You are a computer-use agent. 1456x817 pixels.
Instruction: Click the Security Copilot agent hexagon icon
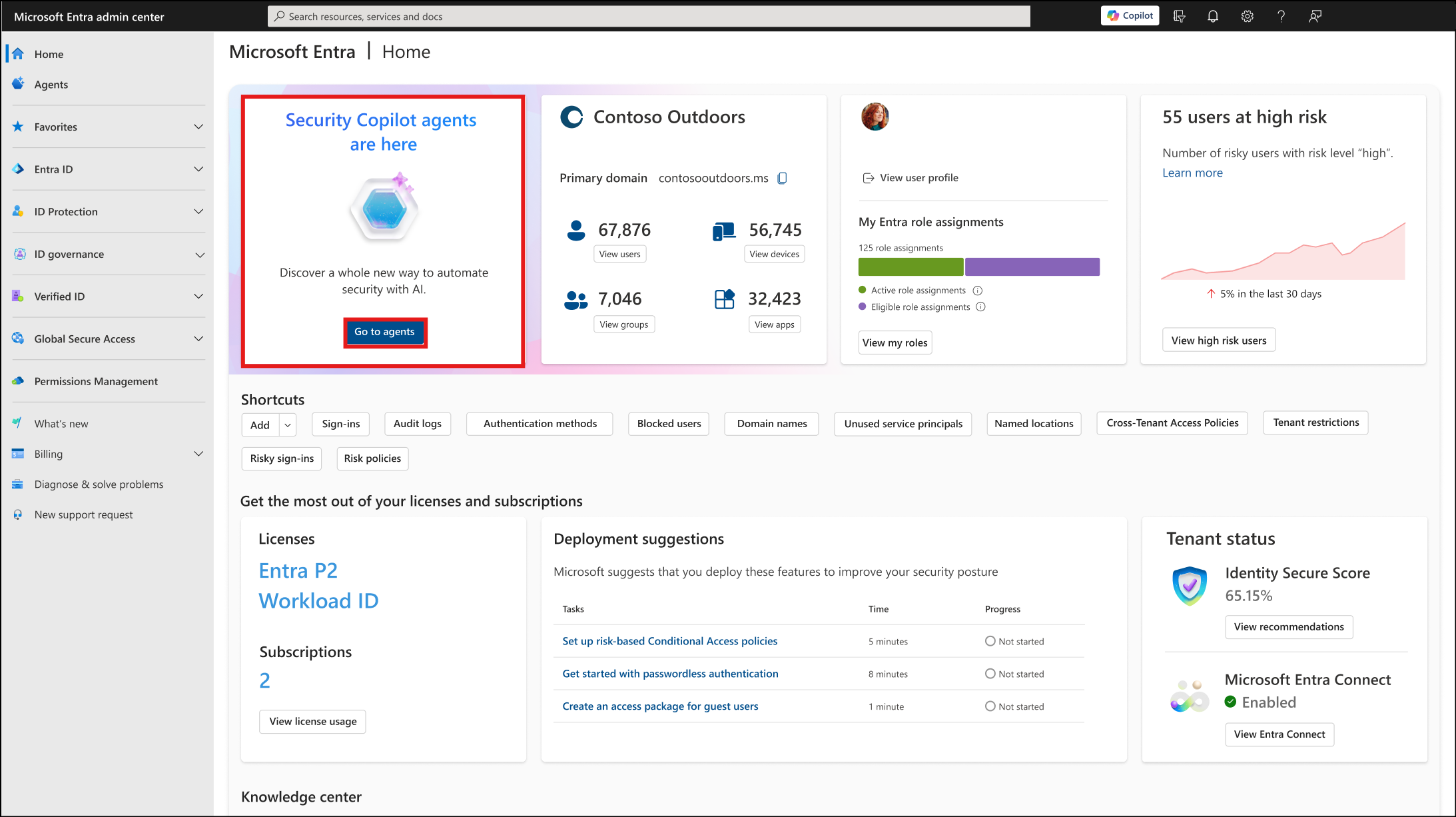(384, 208)
